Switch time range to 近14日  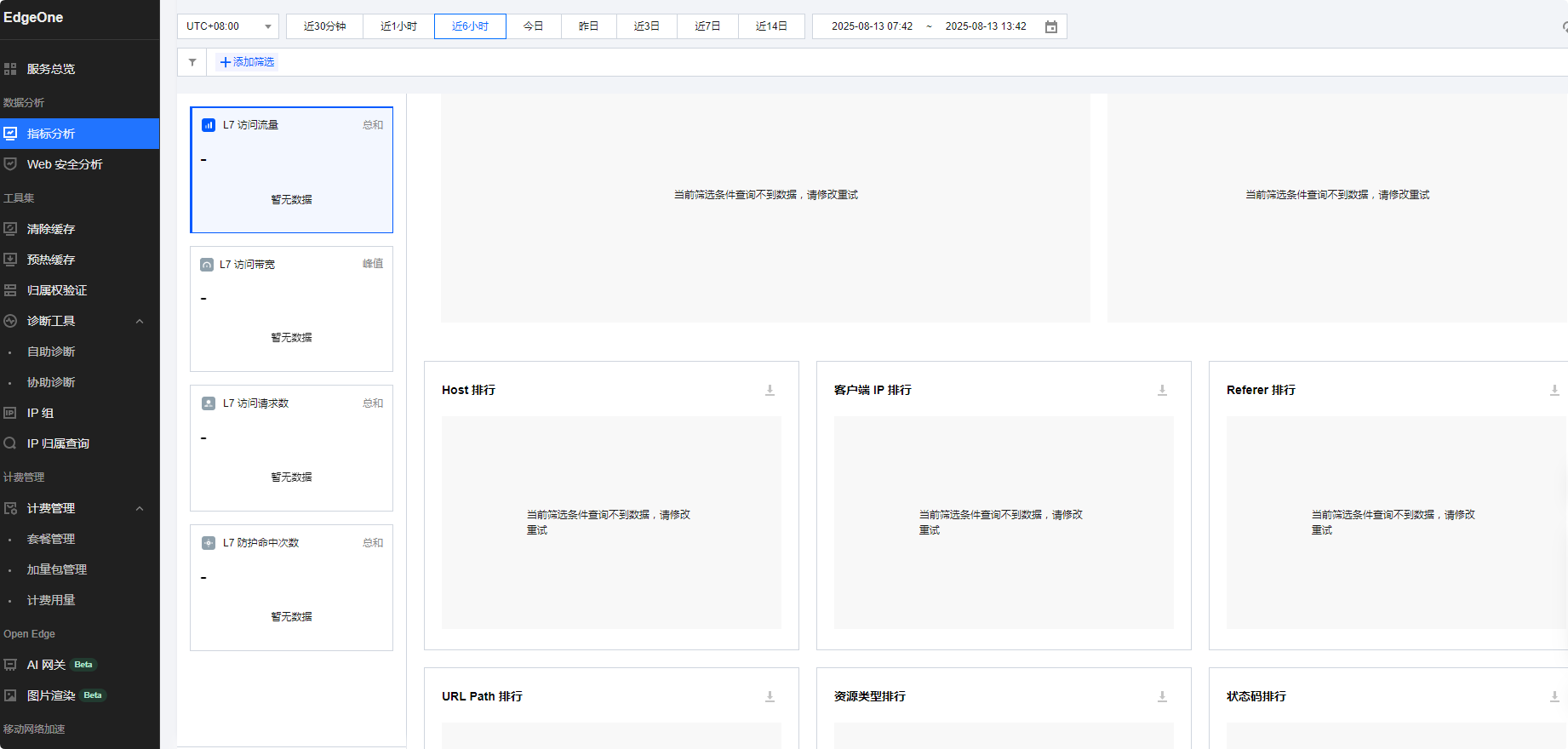(x=771, y=26)
